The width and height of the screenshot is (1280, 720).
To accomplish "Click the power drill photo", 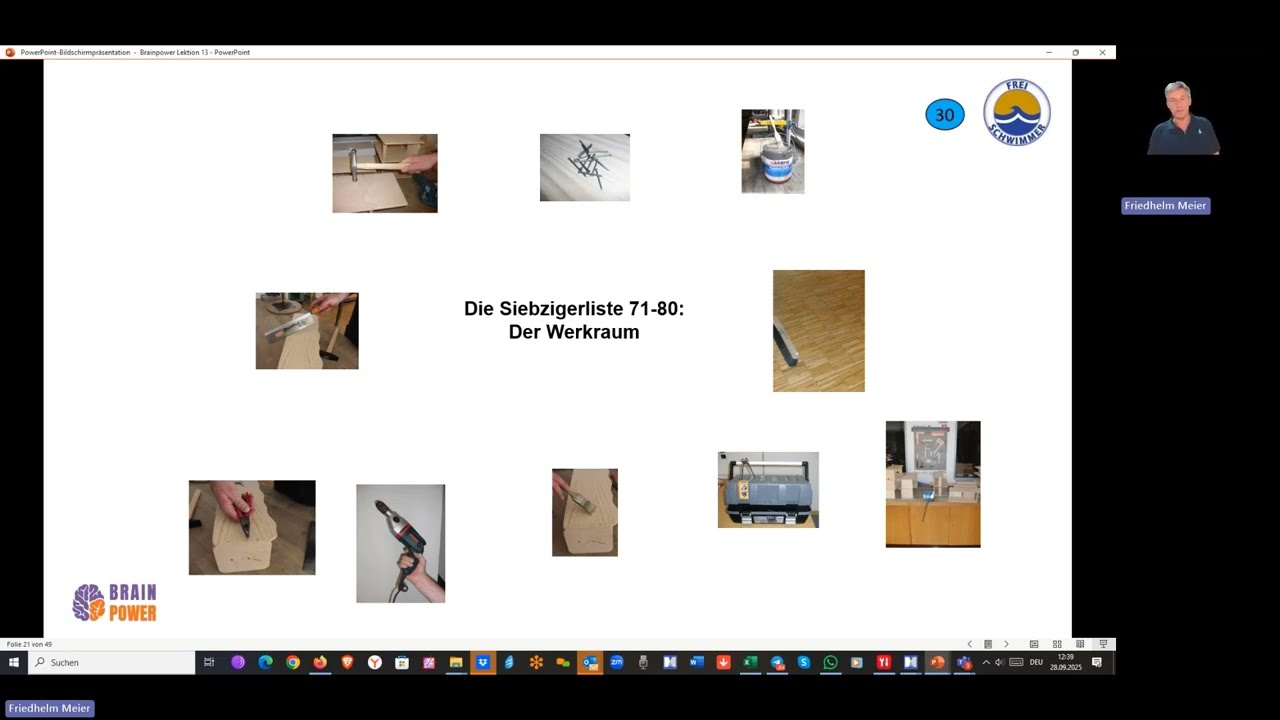I will pos(401,544).
